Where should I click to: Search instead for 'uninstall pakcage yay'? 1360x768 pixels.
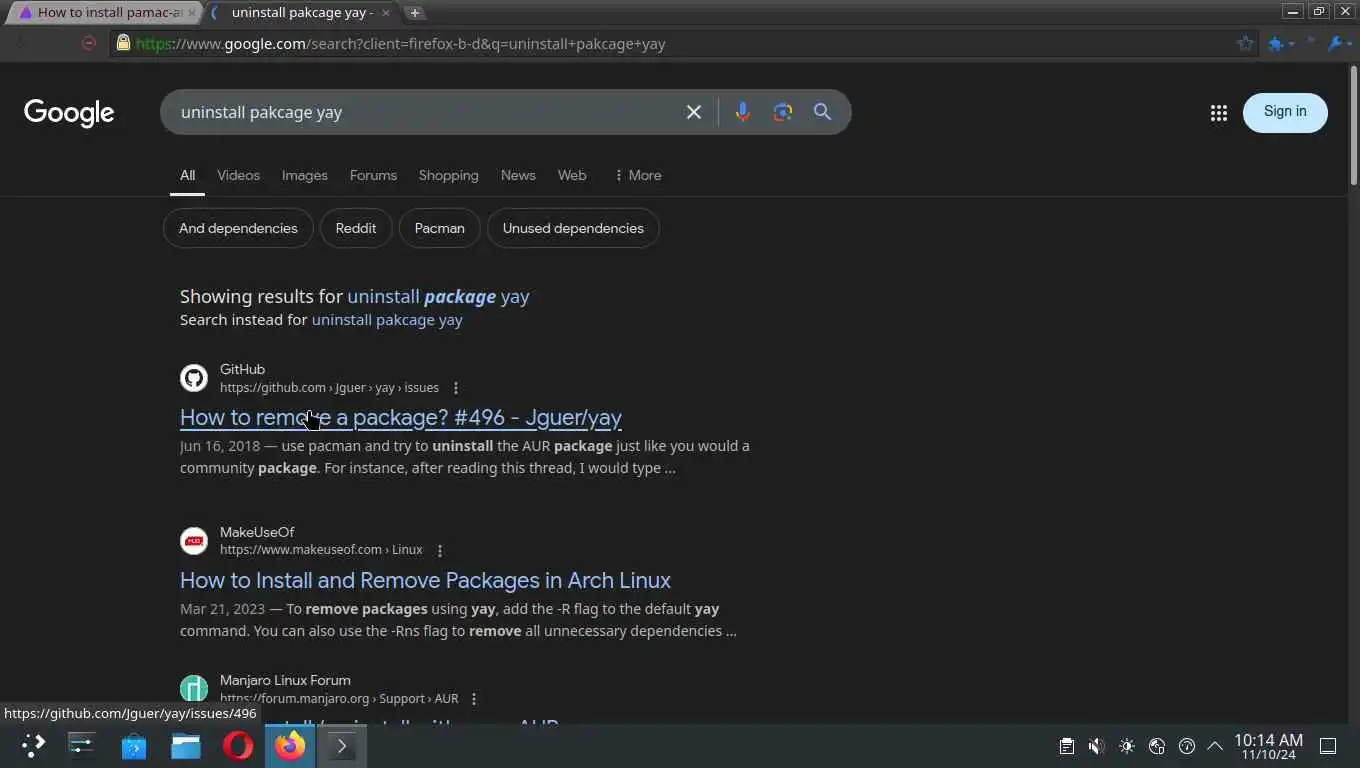pyautogui.click(x=387, y=320)
